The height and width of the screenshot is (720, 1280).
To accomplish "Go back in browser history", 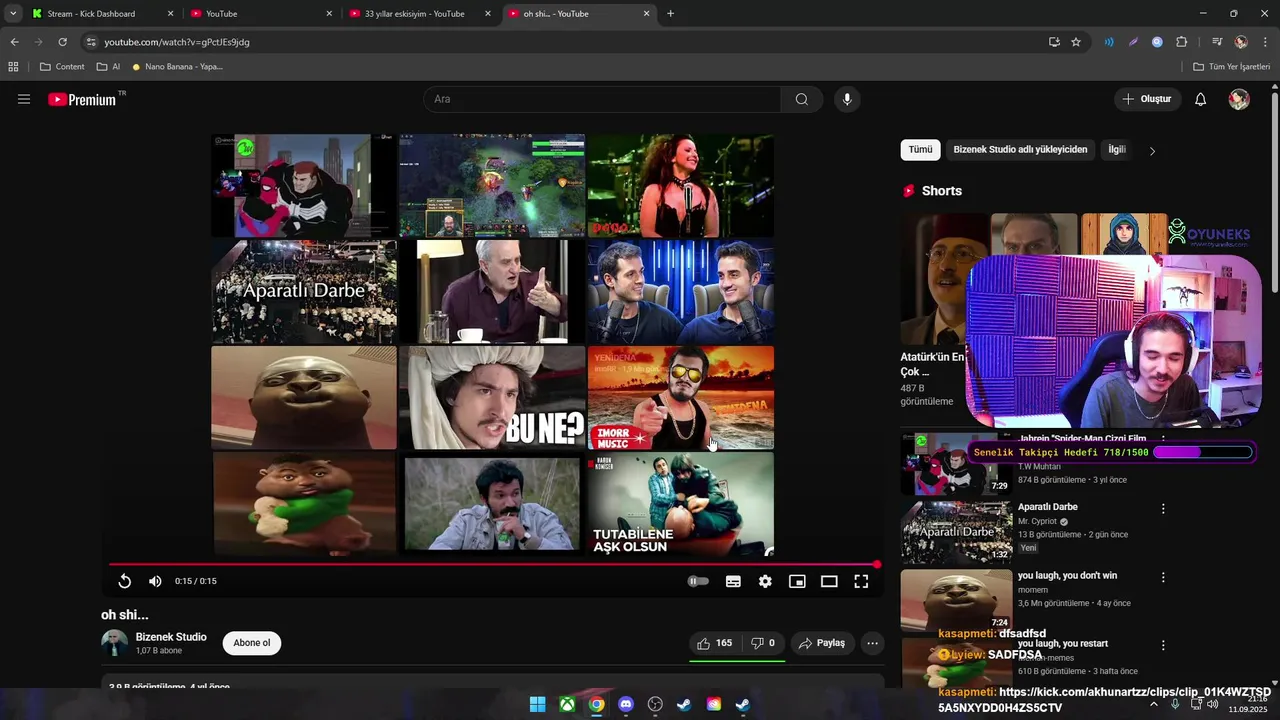I will (x=14, y=42).
